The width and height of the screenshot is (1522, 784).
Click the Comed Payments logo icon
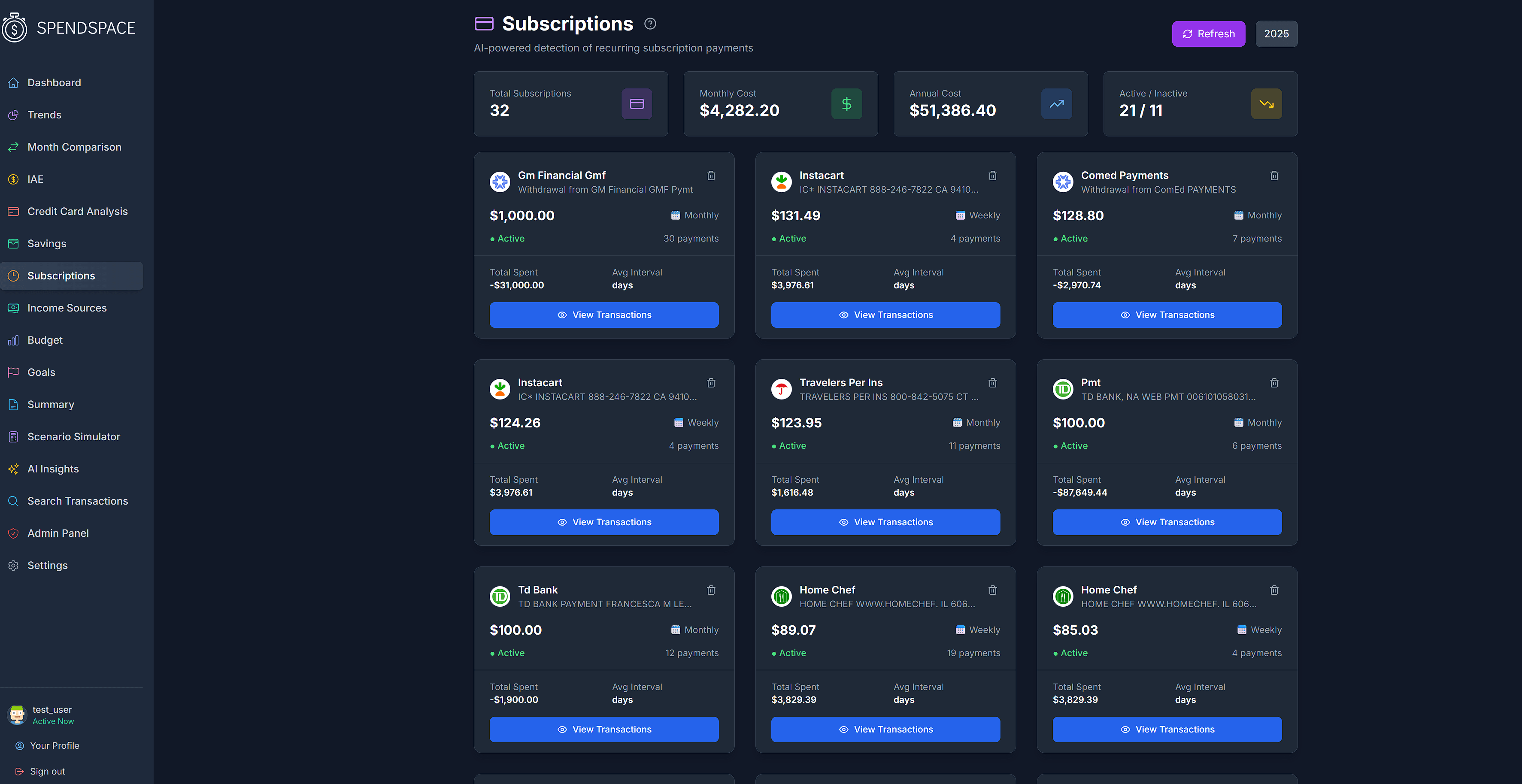(x=1063, y=182)
